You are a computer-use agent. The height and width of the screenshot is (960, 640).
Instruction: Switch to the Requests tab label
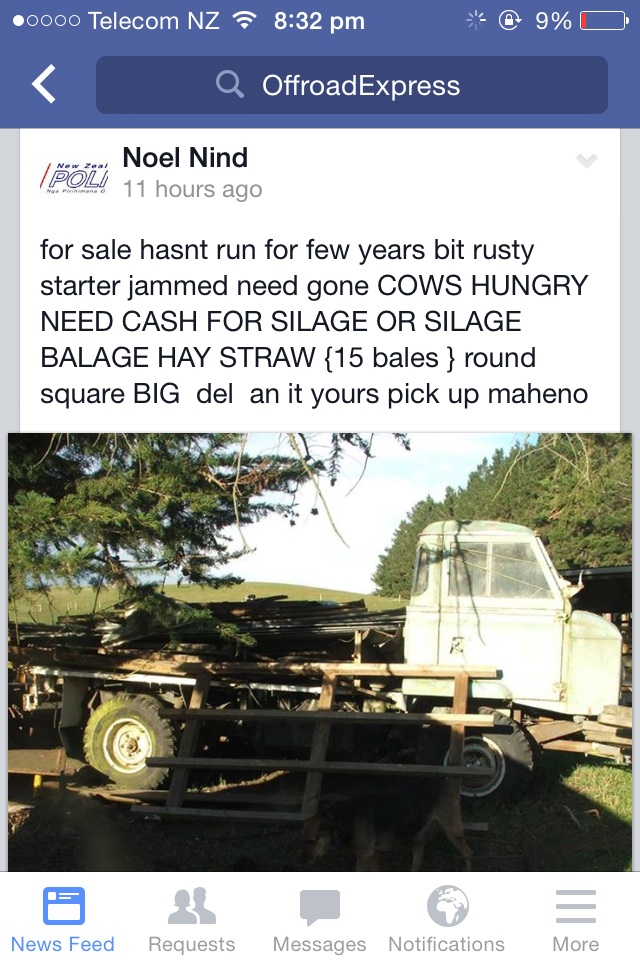191,944
